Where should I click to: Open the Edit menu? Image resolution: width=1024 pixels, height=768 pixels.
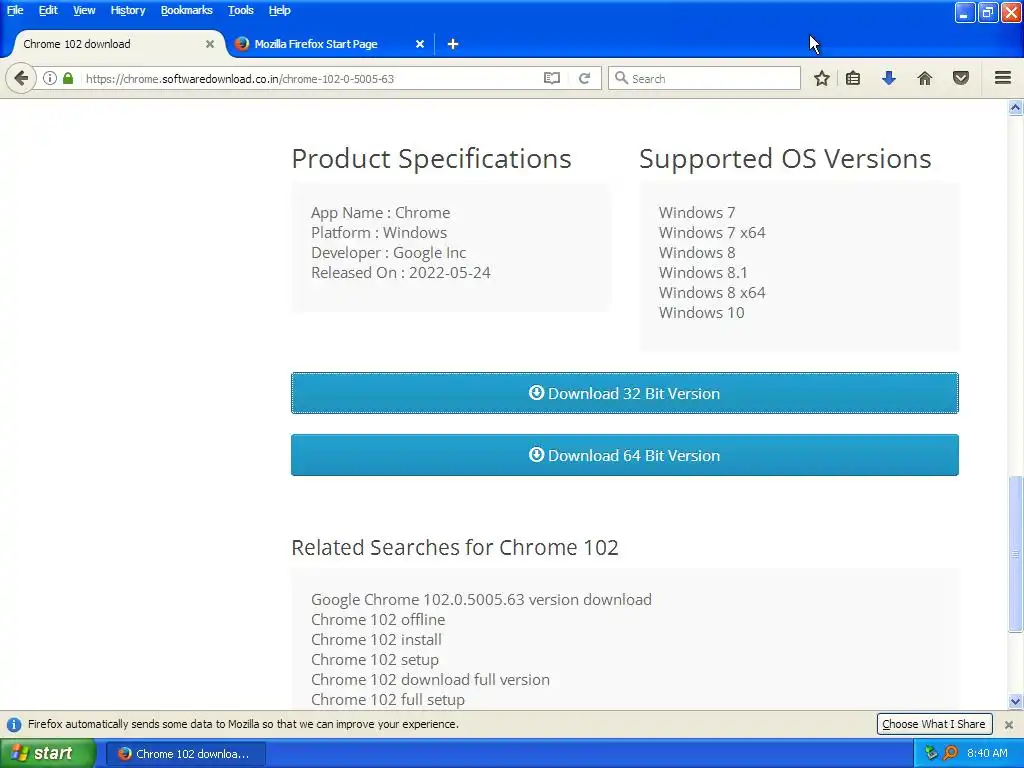[48, 10]
